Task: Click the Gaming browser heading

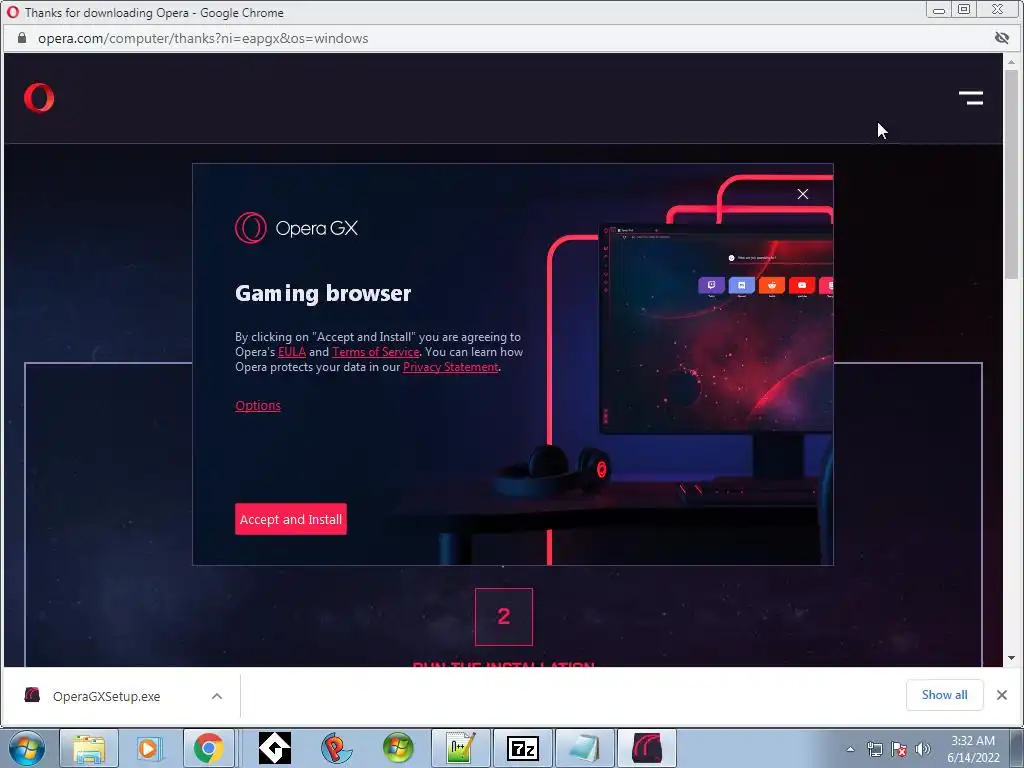Action: point(323,293)
